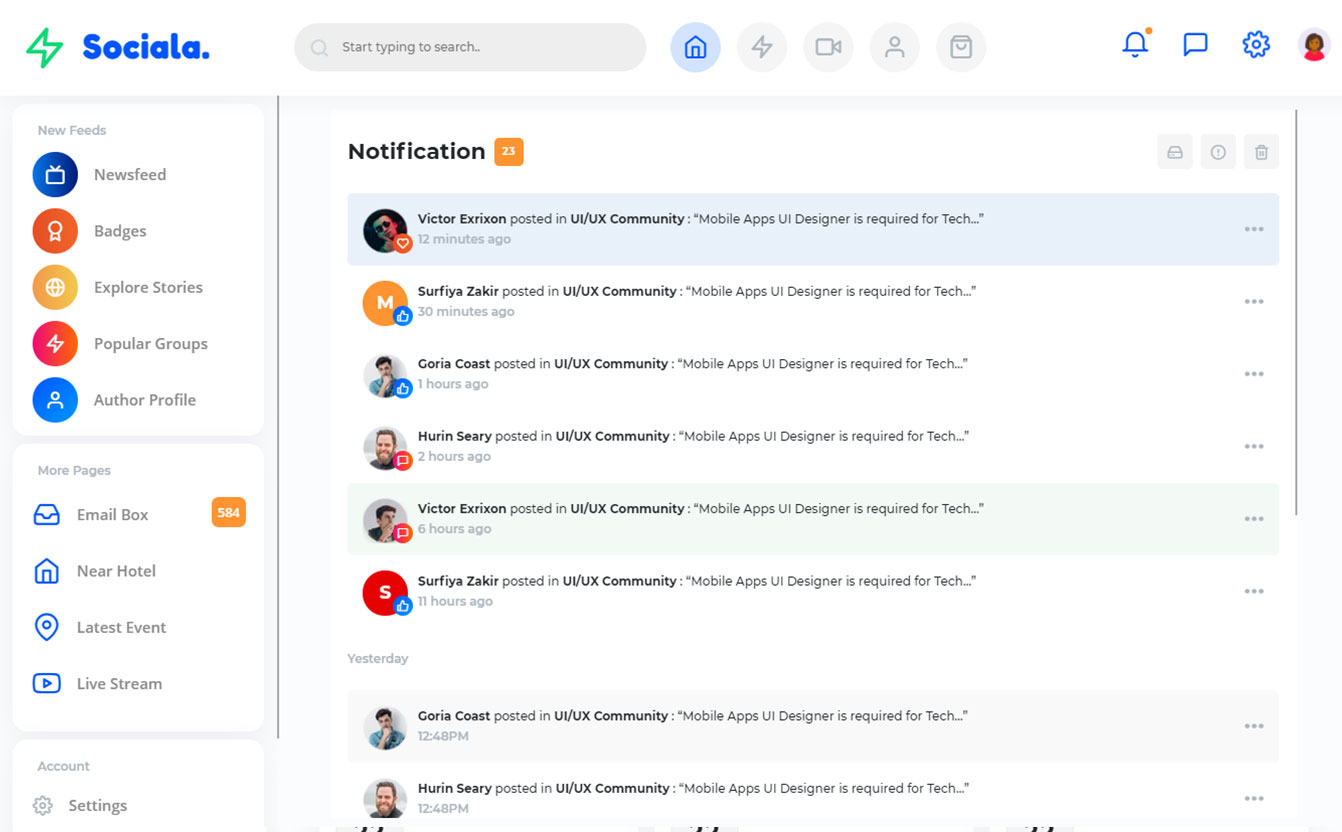This screenshot has height=832, width=1342.
Task: Open the chat messages icon
Action: coord(1195,45)
